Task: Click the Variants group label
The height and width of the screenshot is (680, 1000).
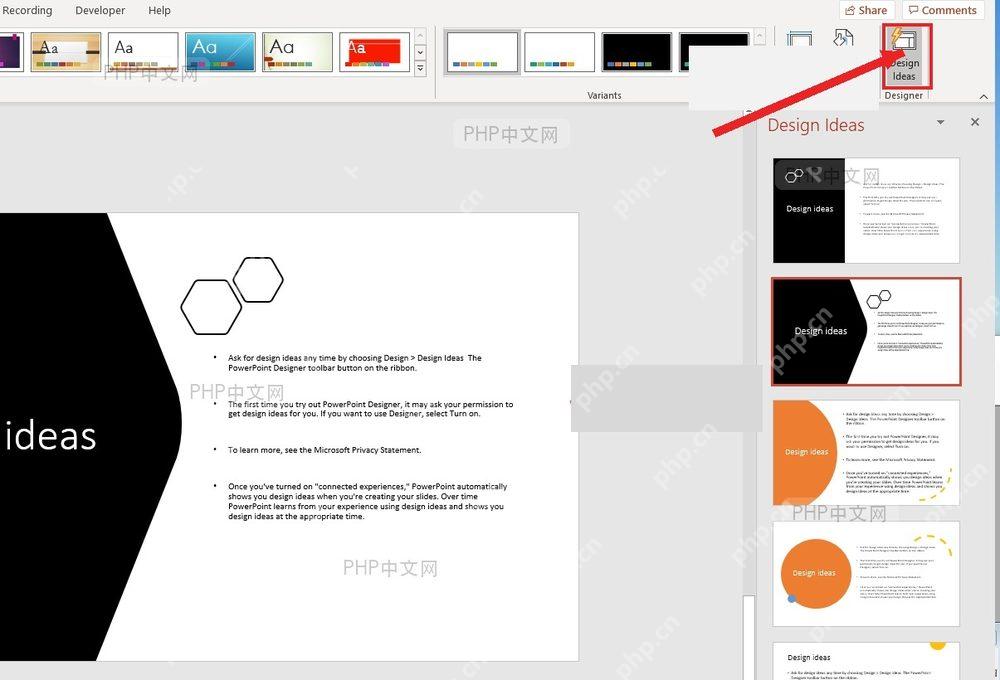Action: tap(604, 95)
